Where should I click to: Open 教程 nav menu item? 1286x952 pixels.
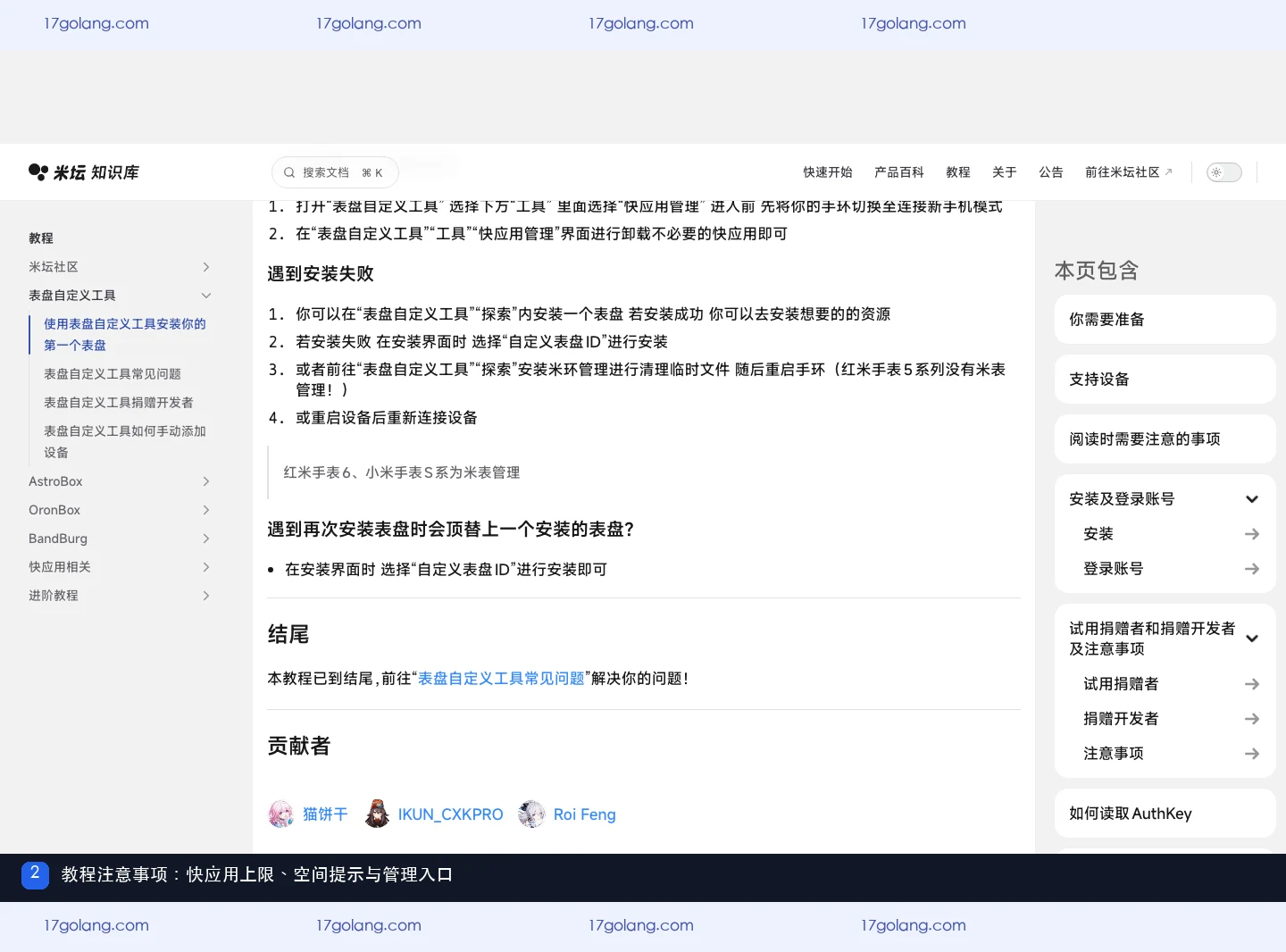point(958,172)
